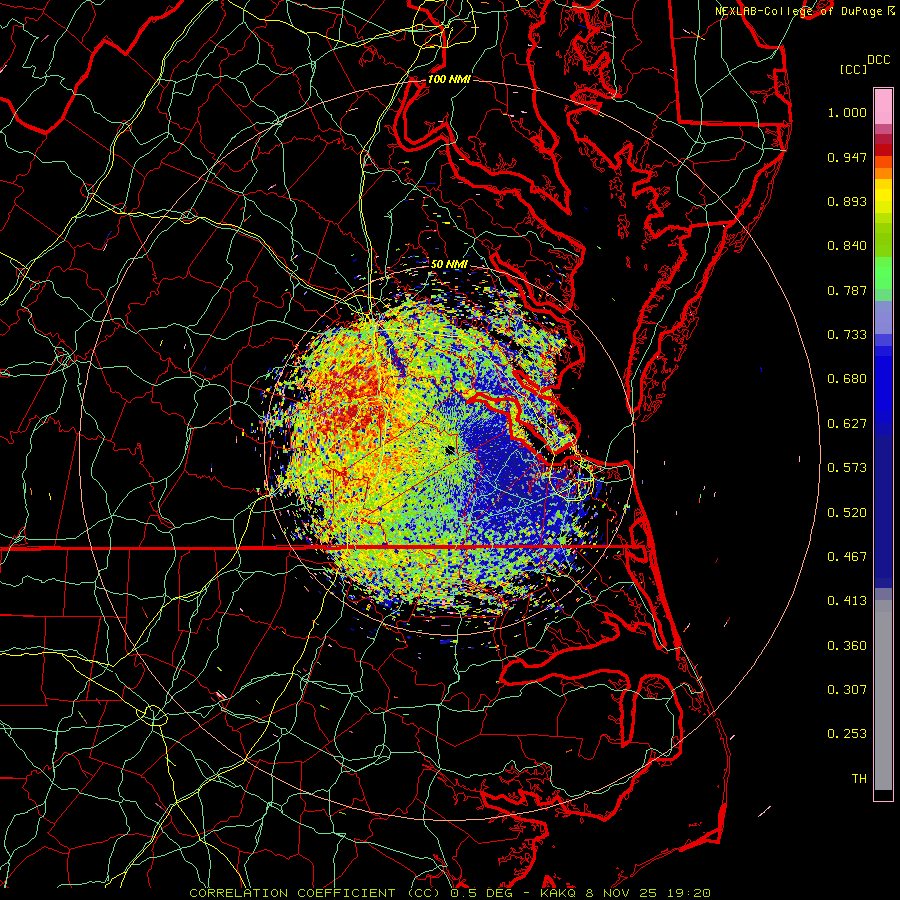
Task: Click the 0.413 legend value
Action: pos(847,601)
